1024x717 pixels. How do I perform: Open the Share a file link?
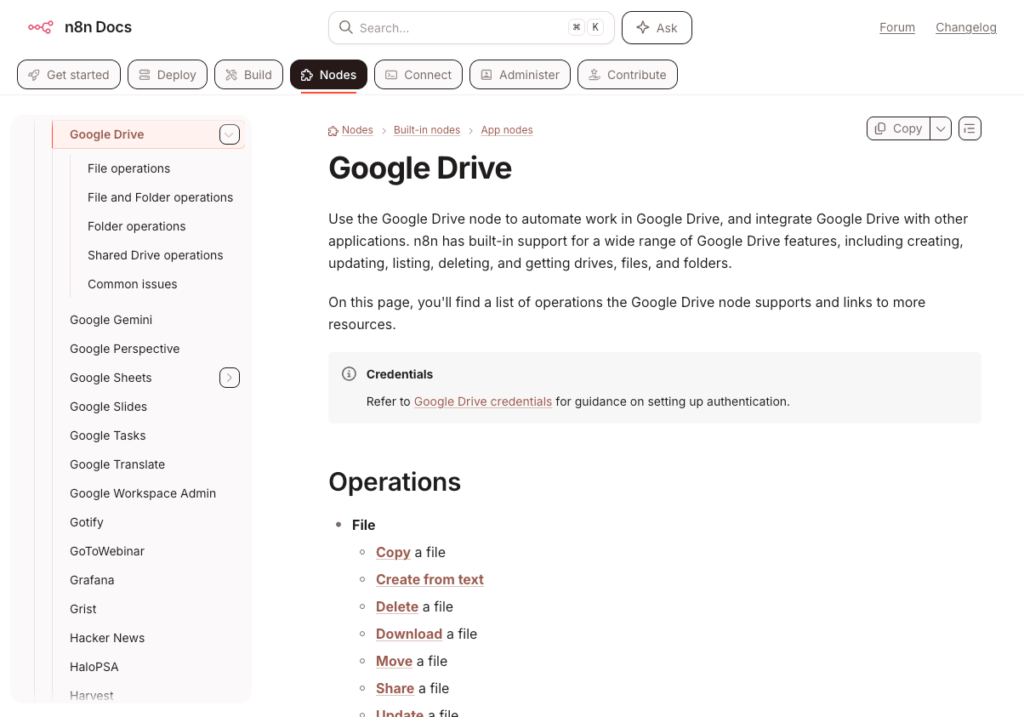pyautogui.click(x=395, y=688)
